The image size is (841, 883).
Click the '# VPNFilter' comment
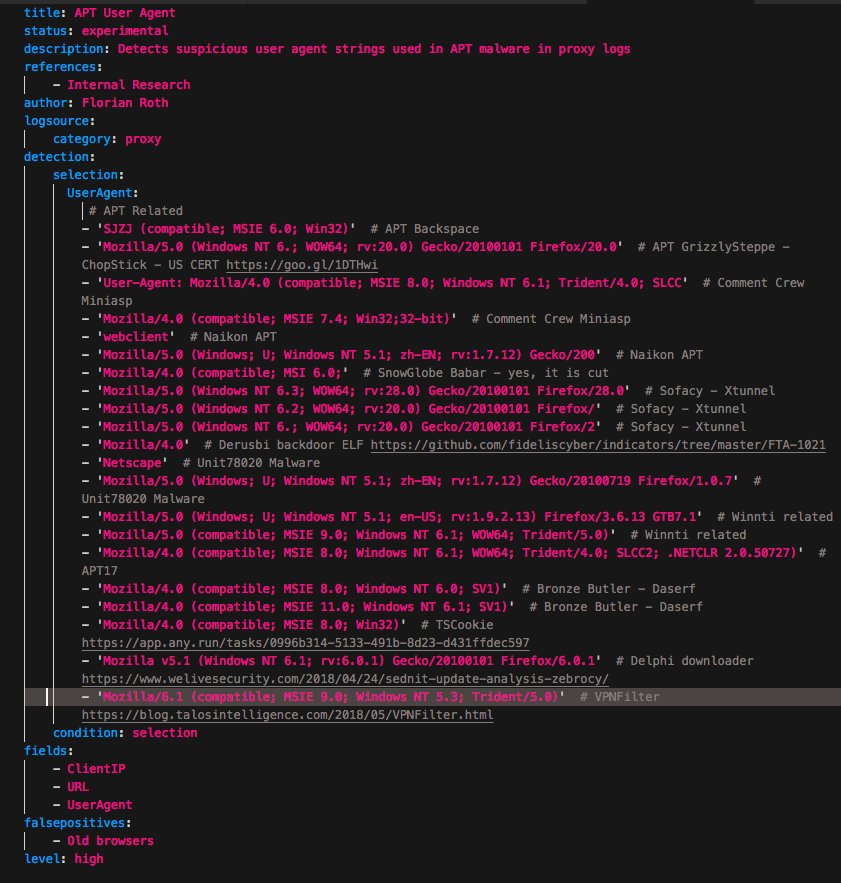point(620,697)
